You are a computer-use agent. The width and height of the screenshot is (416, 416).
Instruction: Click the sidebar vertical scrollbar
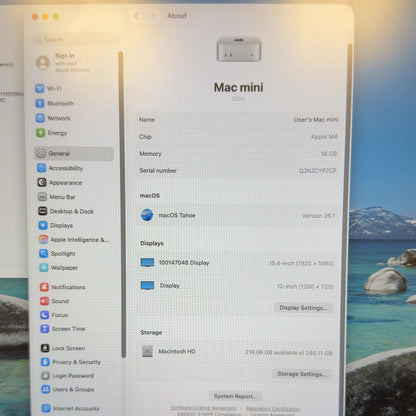click(123, 204)
